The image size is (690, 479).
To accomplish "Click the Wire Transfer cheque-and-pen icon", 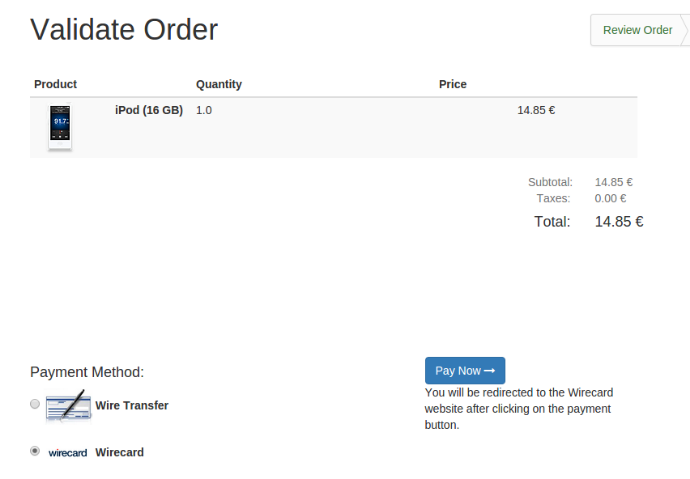I will point(68,405).
